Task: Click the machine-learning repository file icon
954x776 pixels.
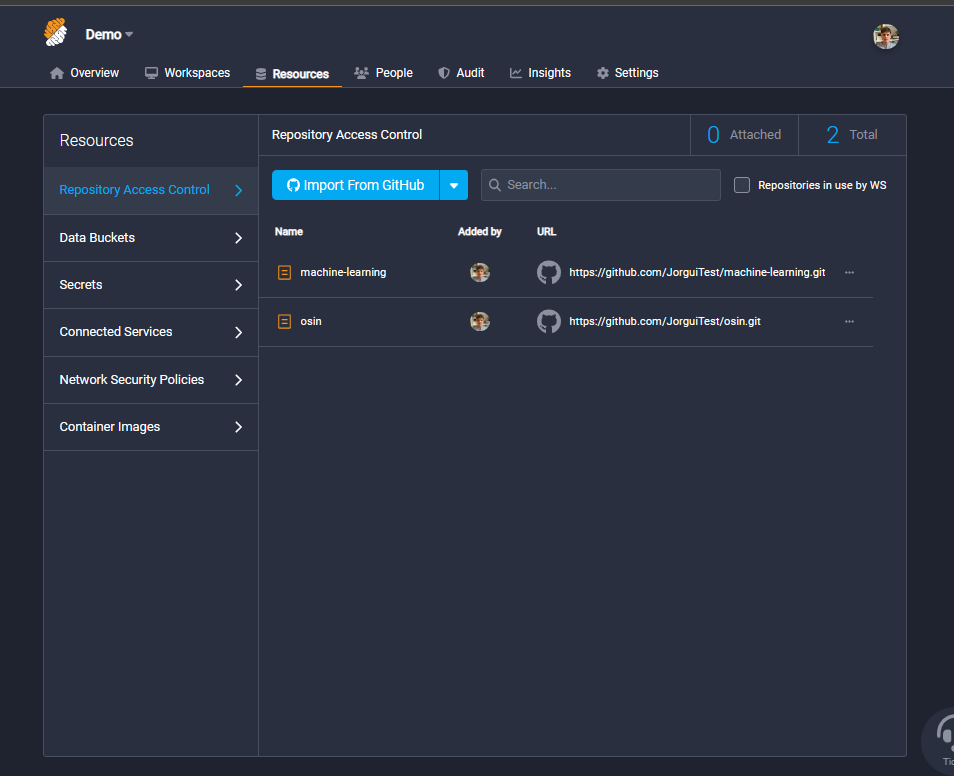Action: click(x=285, y=272)
